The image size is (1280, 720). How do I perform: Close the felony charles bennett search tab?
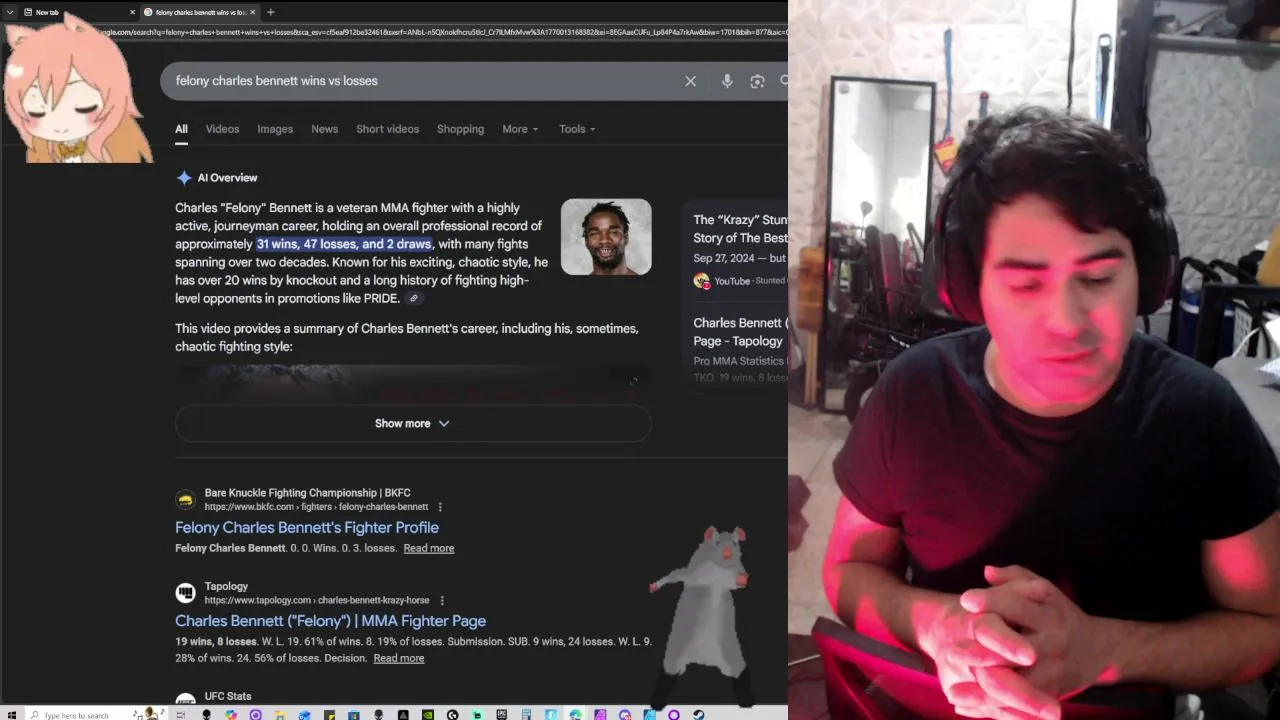pyautogui.click(x=252, y=12)
